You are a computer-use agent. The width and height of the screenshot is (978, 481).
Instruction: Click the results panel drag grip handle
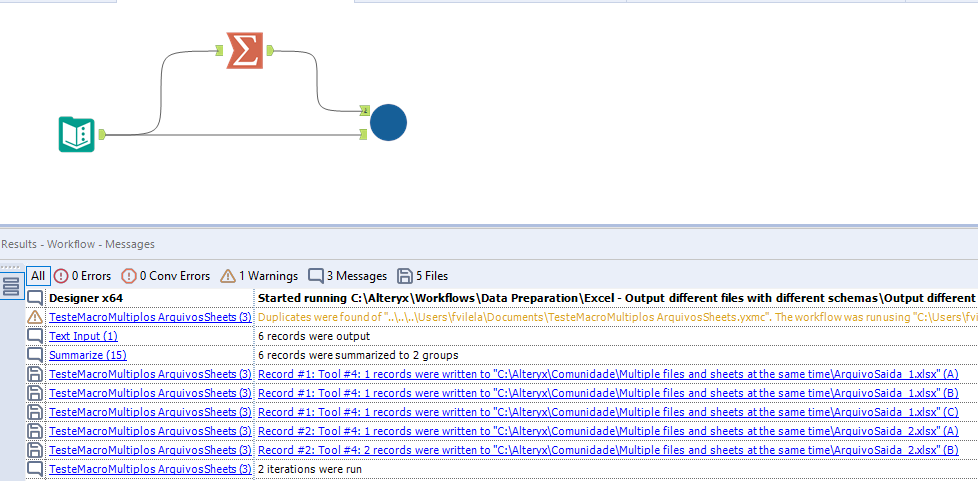pos(11,267)
